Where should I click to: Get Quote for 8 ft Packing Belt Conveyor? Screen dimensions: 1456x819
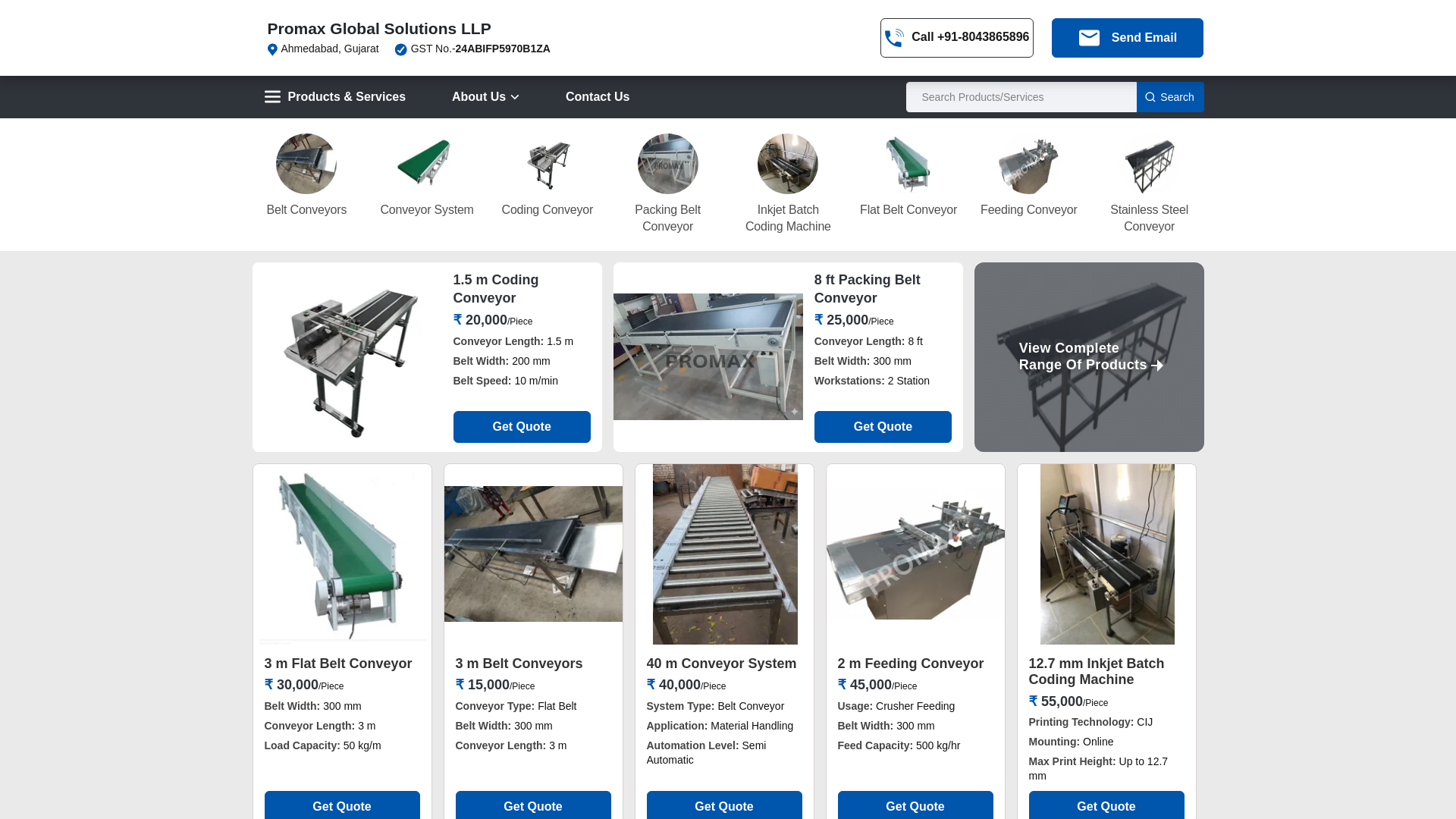[x=883, y=427]
